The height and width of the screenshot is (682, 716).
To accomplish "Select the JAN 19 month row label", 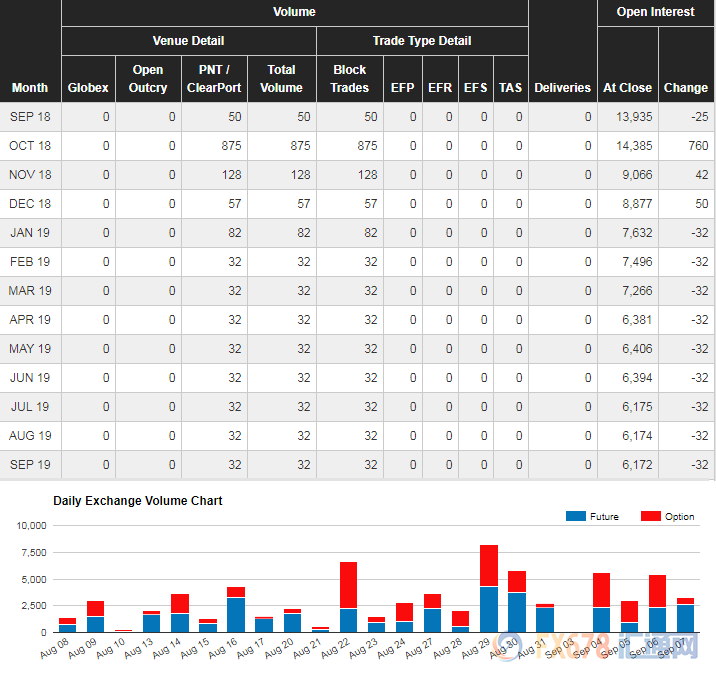I will click(30, 233).
